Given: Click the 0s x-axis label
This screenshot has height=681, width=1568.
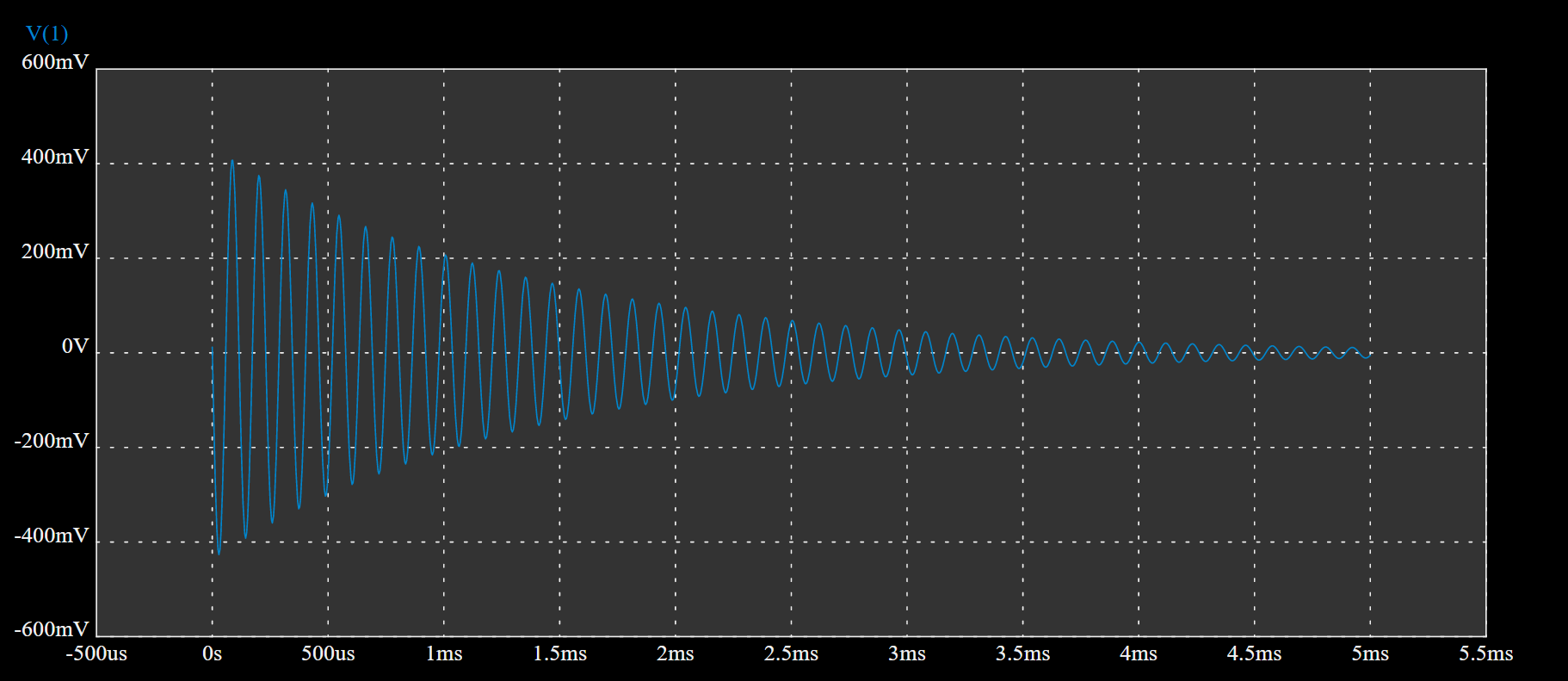Looking at the screenshot, I should (213, 653).
